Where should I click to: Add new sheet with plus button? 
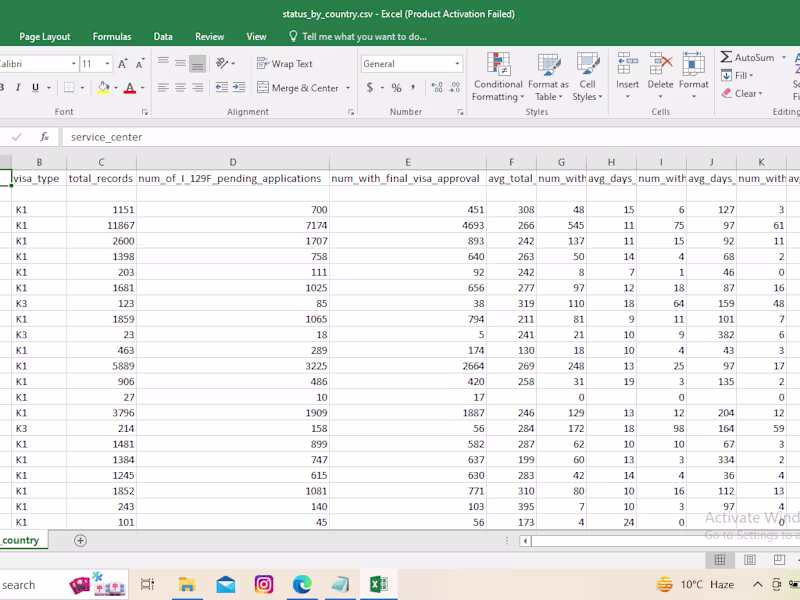tap(80, 541)
